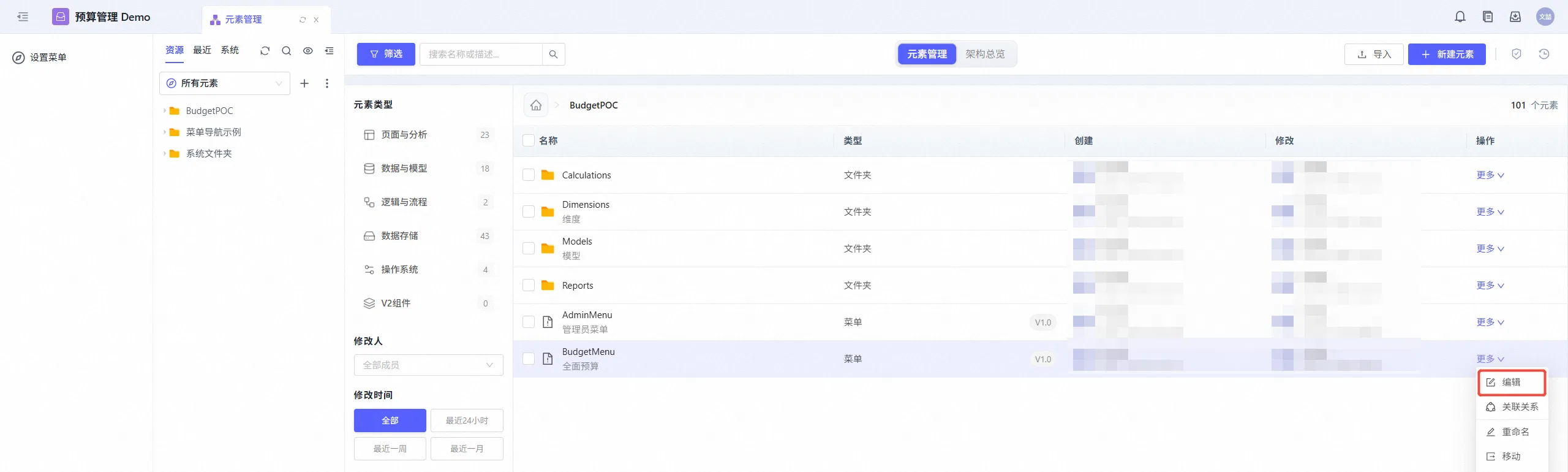The width and height of the screenshot is (1568, 472).
Task: Switch to 架构总览 view
Action: (x=985, y=55)
